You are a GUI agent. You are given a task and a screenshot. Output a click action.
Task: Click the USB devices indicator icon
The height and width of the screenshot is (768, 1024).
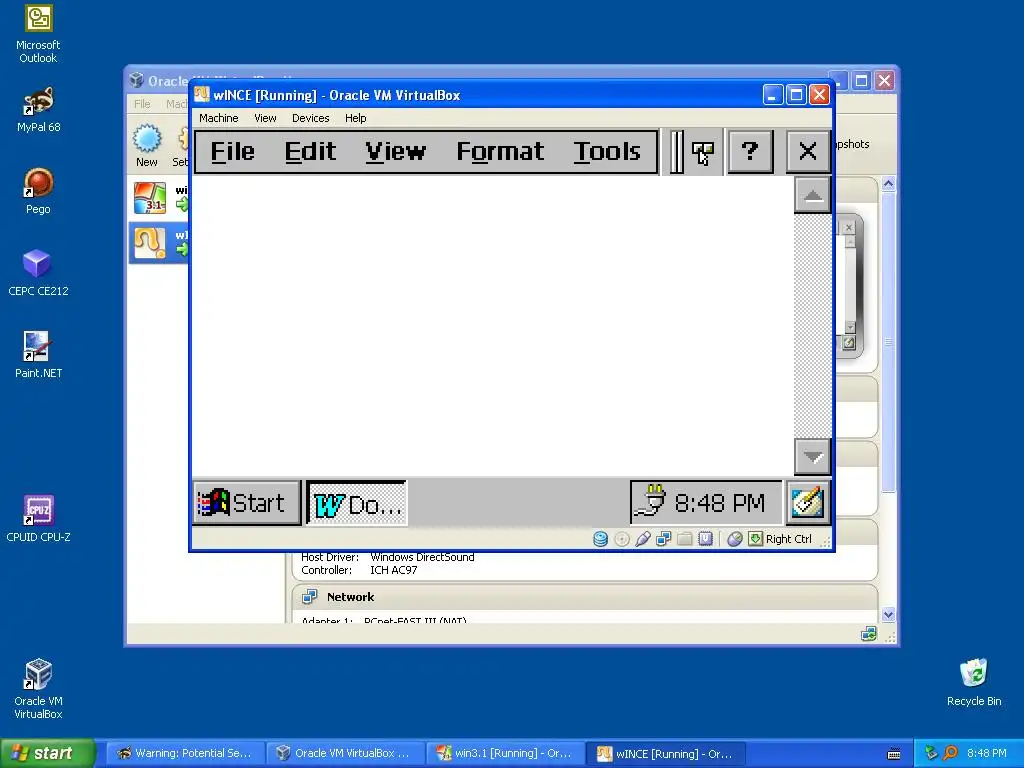pos(643,539)
